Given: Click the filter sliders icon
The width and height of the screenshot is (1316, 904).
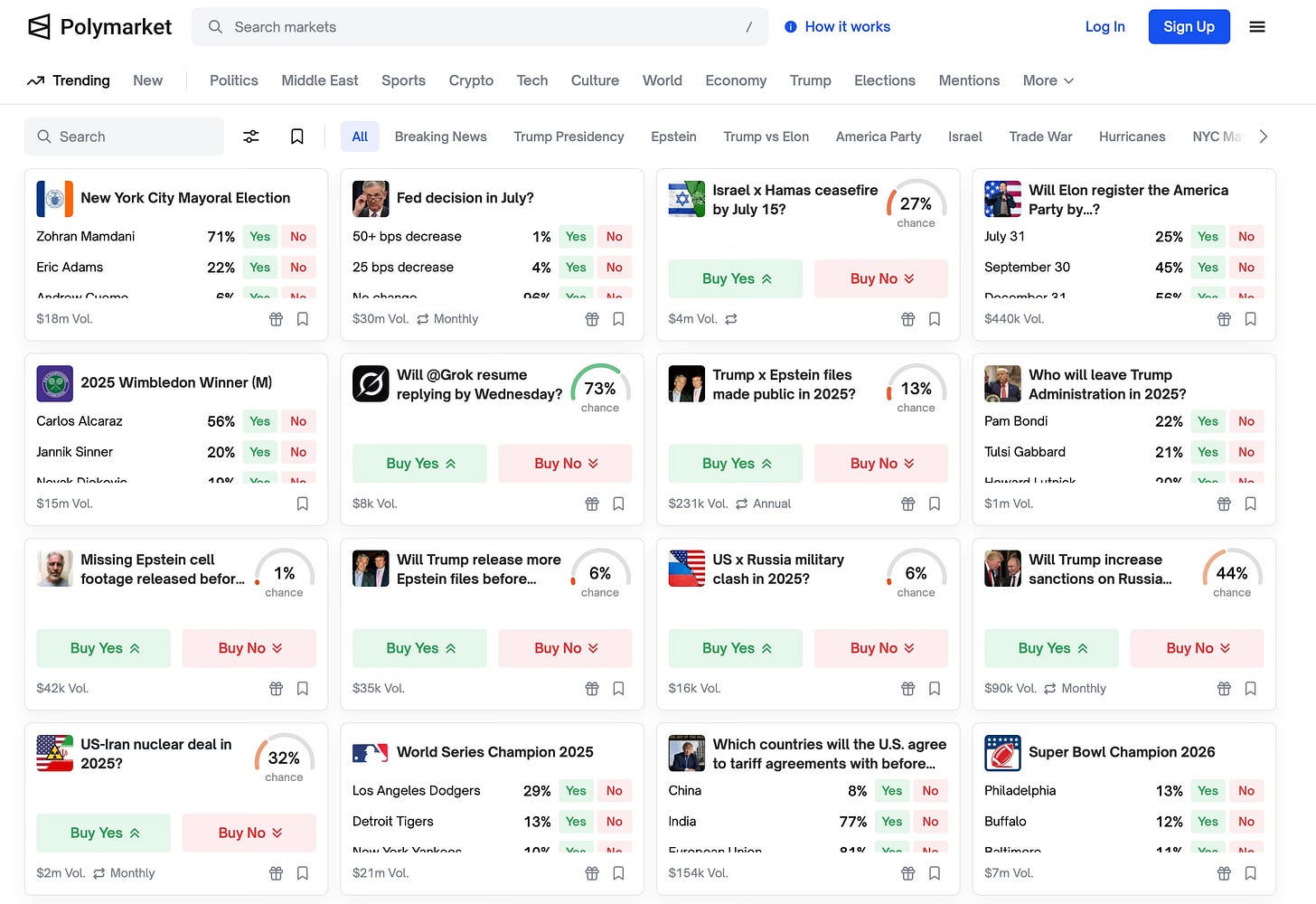Looking at the screenshot, I should tap(251, 137).
